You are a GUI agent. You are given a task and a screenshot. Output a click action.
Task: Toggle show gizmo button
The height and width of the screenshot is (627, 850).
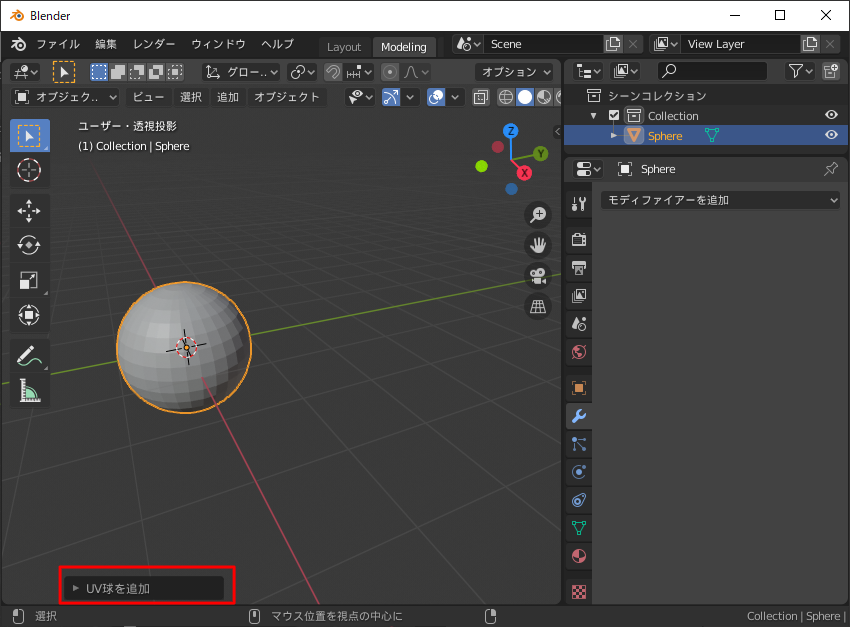tap(390, 97)
